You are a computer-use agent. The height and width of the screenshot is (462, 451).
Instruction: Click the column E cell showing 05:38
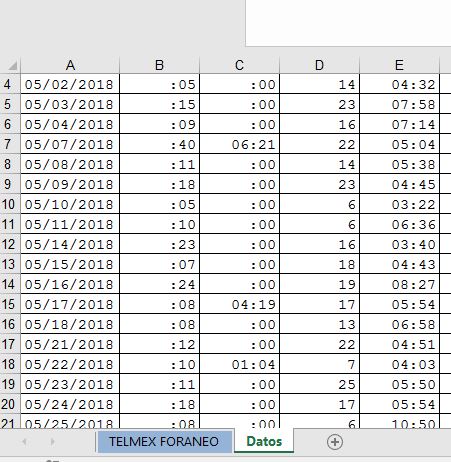tap(399, 164)
